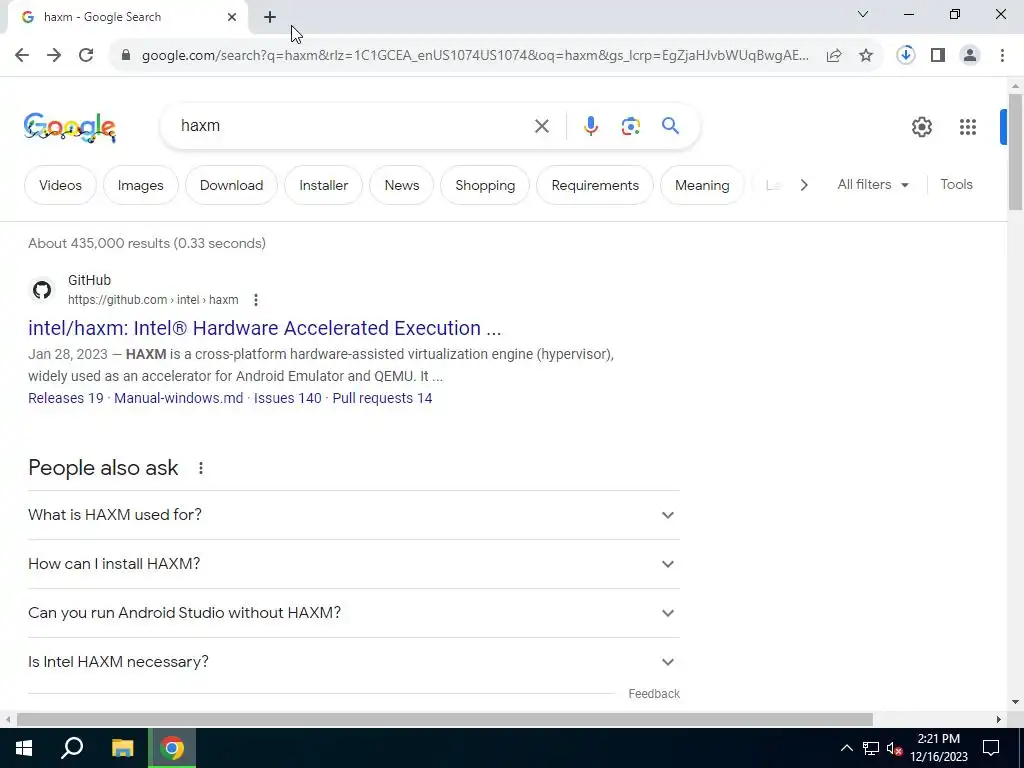
Task: Open the Windows notification center
Action: click(x=991, y=748)
